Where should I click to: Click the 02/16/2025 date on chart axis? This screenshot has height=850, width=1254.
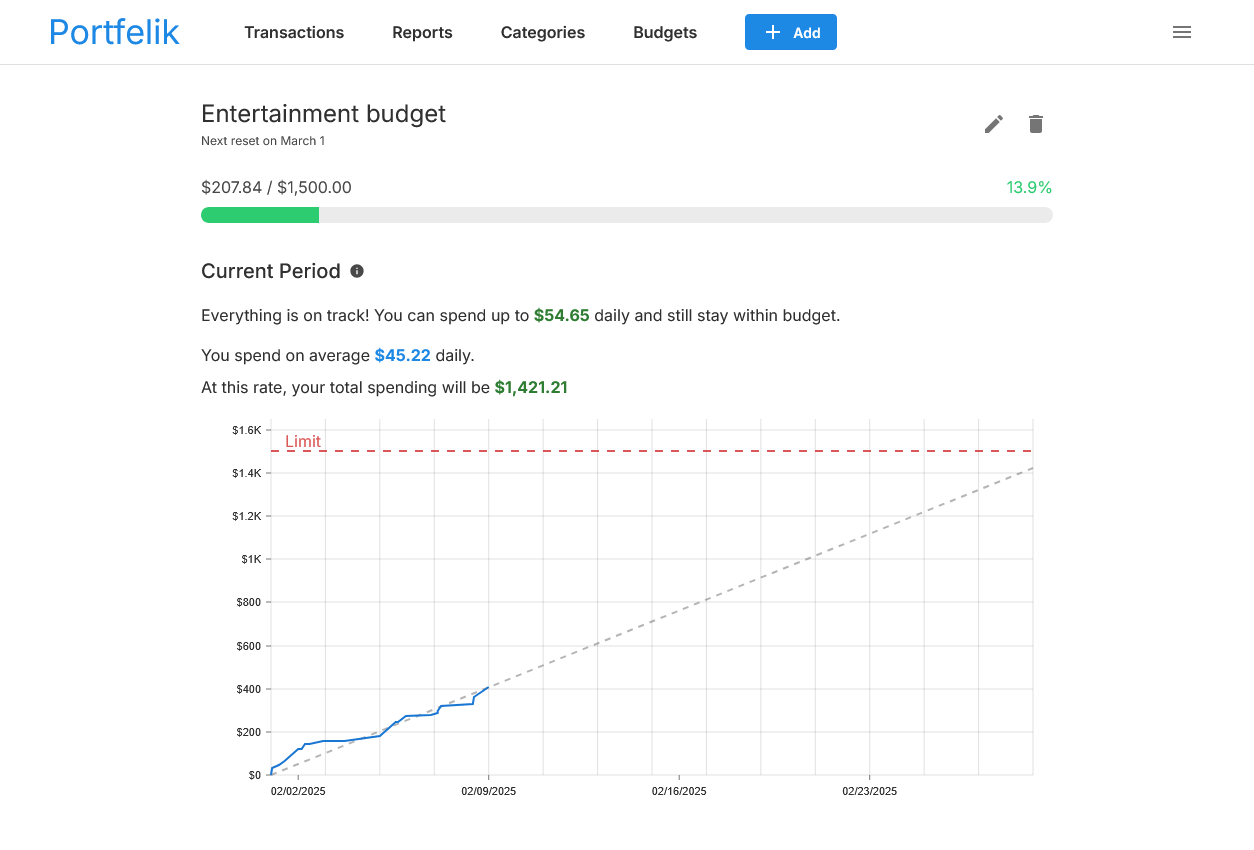click(x=679, y=791)
